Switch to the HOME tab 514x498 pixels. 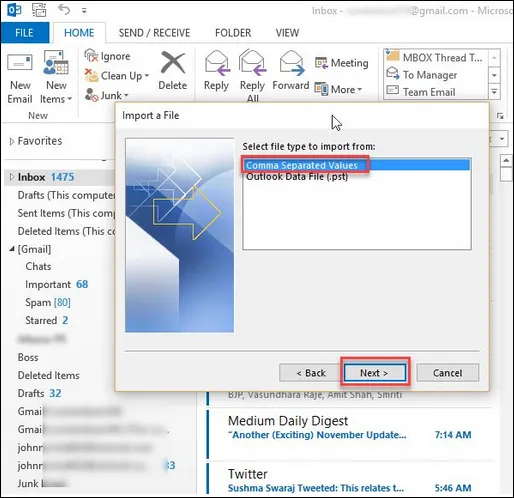(79, 33)
